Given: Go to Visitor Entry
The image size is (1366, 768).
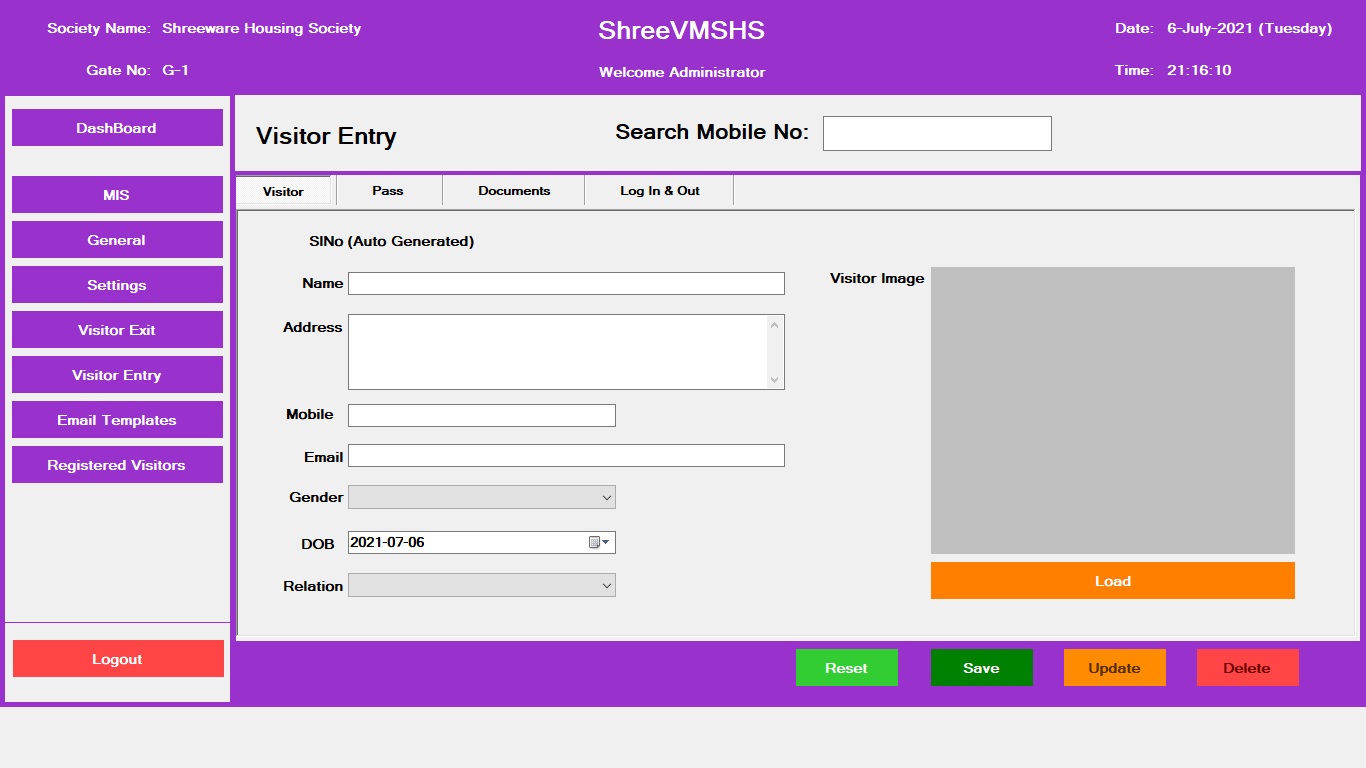Looking at the screenshot, I should (117, 375).
